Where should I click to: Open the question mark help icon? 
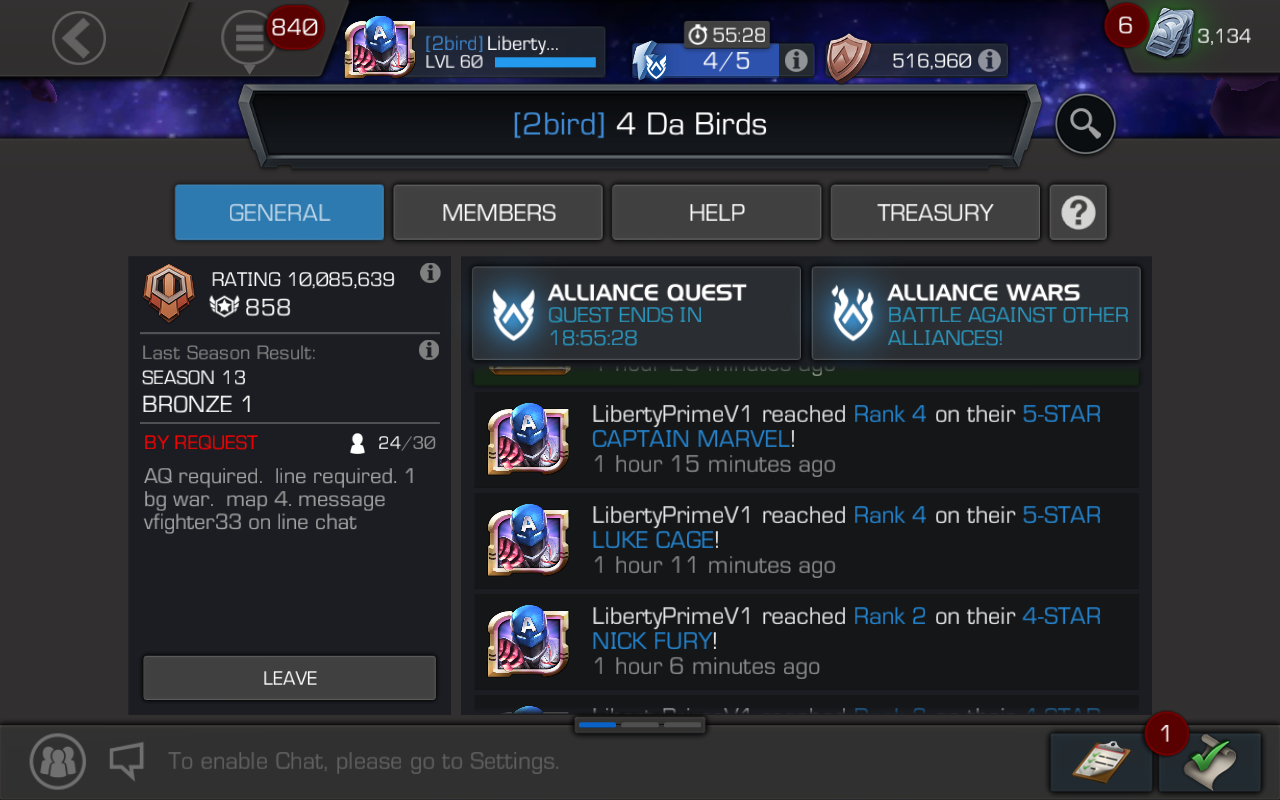[x=1078, y=212]
